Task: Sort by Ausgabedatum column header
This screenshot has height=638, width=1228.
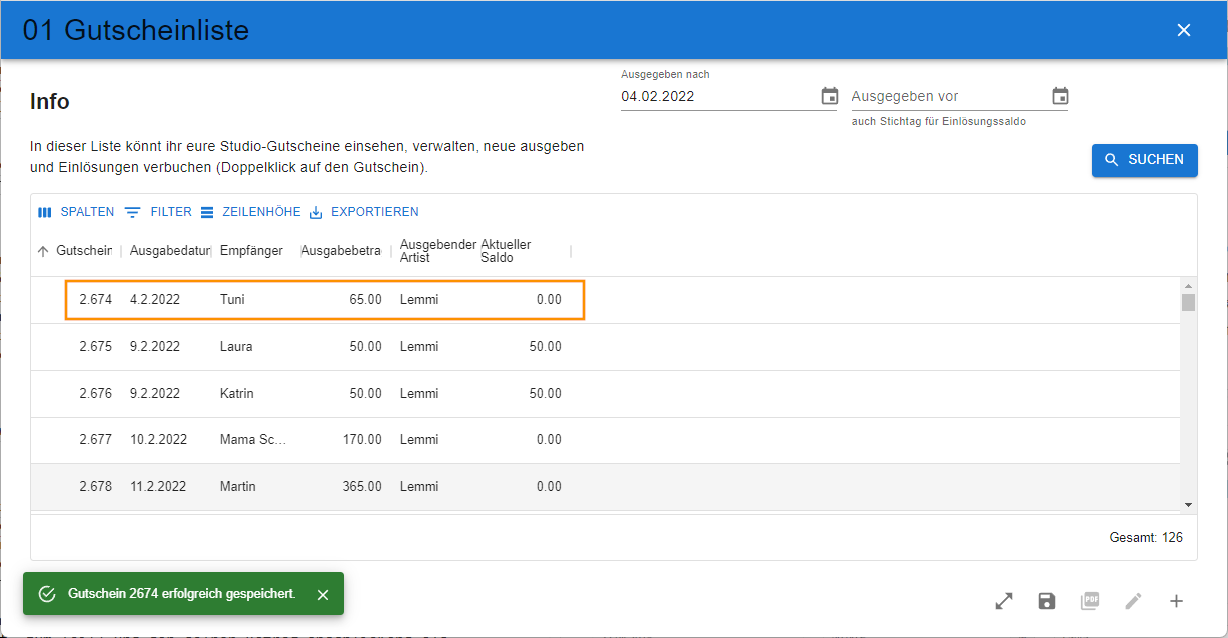Action: tap(170, 251)
